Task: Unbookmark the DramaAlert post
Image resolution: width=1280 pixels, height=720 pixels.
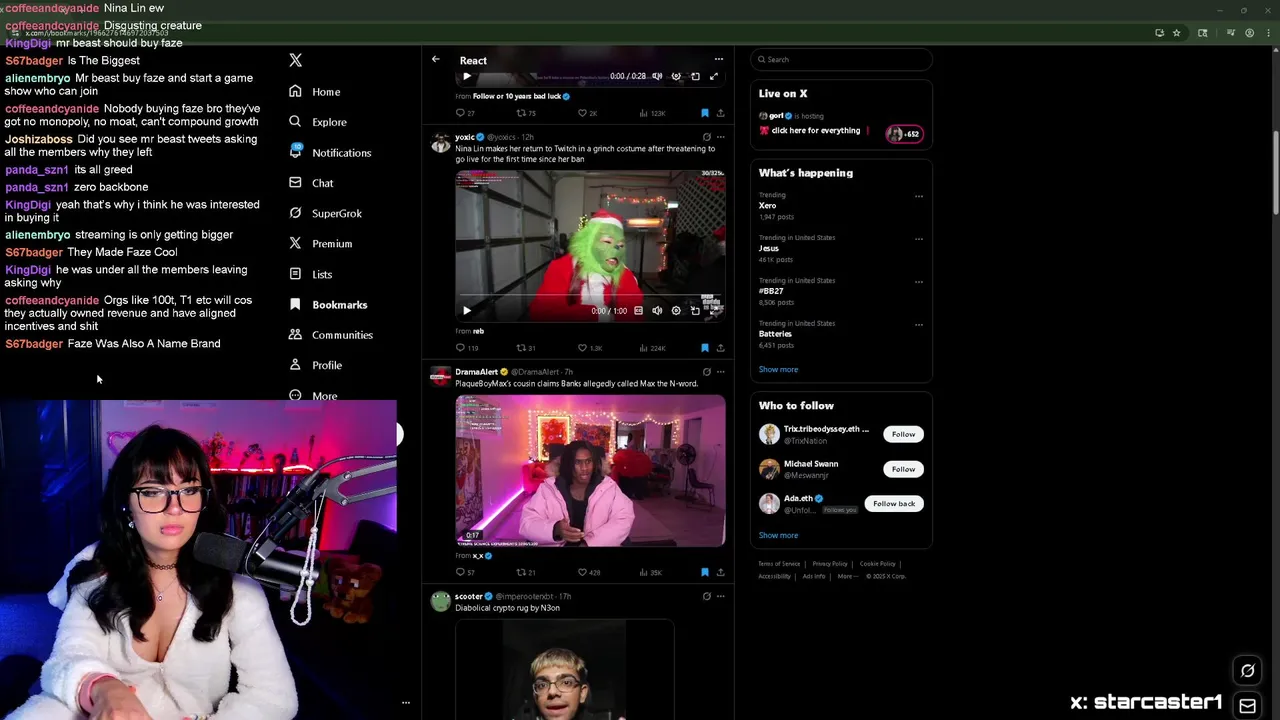Action: (704, 572)
